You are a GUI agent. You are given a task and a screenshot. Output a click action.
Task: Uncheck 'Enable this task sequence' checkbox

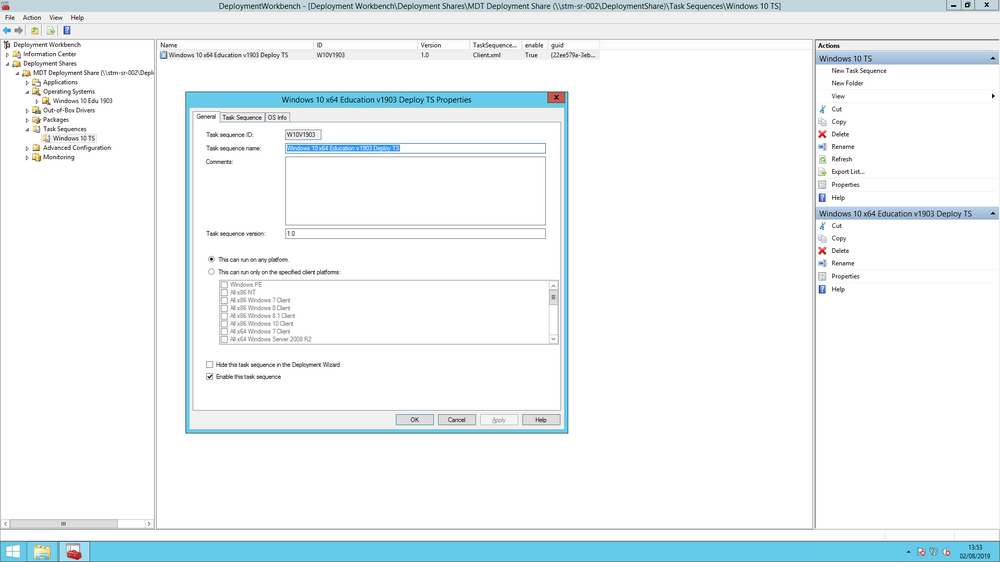coord(210,377)
